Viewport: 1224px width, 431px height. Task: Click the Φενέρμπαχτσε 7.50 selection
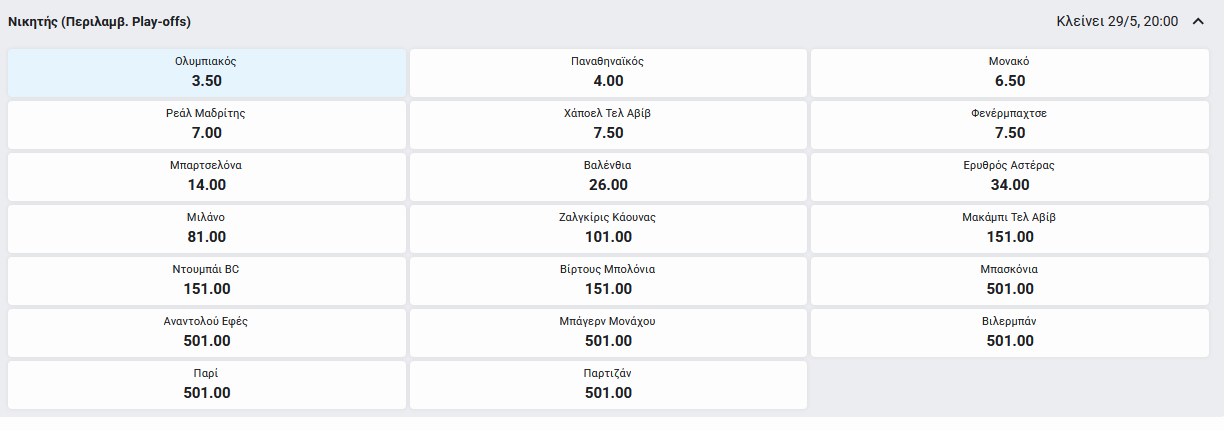pos(1009,124)
